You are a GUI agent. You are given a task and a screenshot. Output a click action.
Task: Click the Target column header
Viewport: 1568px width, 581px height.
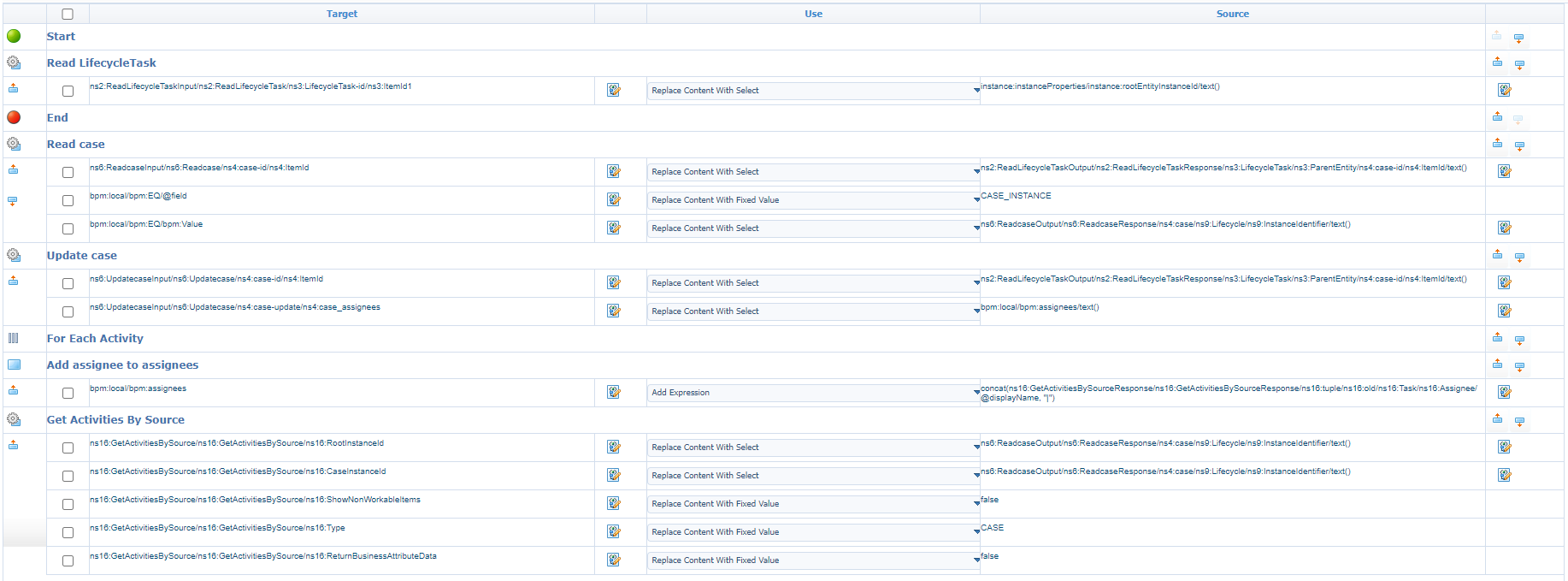coord(341,14)
